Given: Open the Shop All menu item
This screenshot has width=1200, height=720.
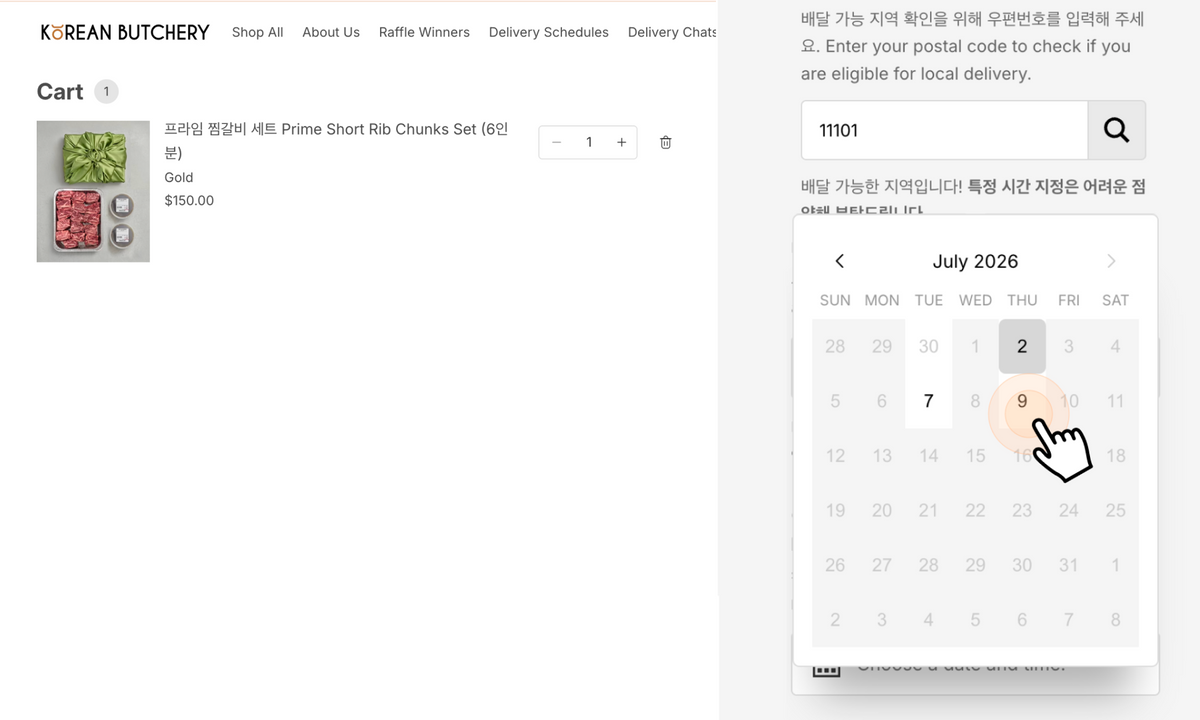Looking at the screenshot, I should click(257, 32).
